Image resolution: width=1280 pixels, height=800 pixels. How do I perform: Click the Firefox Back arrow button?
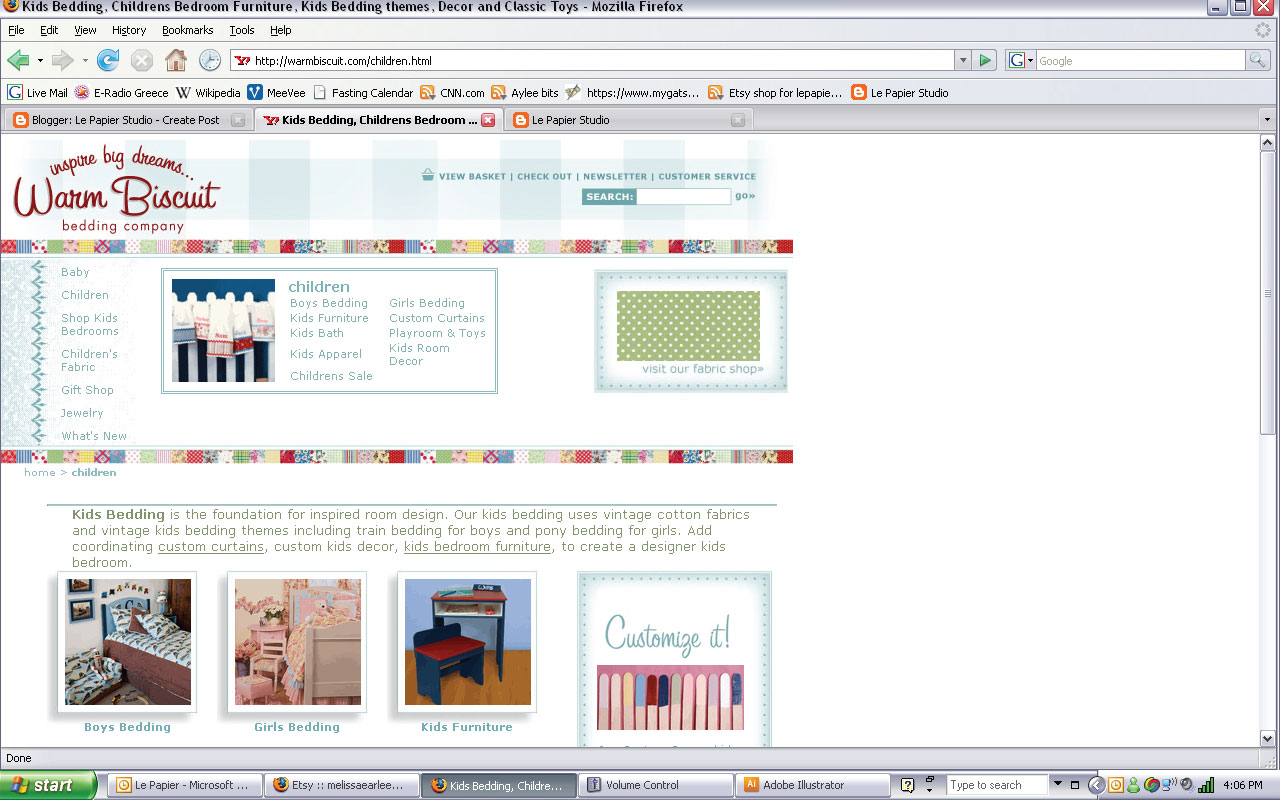(18, 60)
